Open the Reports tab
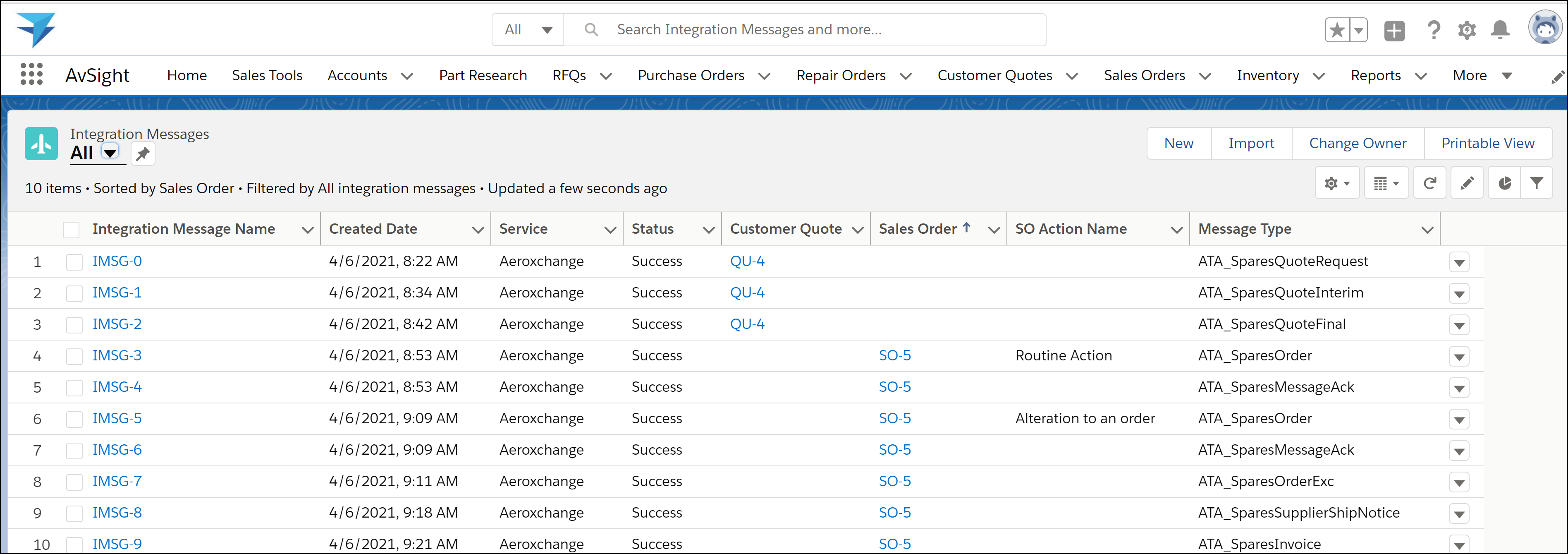 coord(1376,75)
